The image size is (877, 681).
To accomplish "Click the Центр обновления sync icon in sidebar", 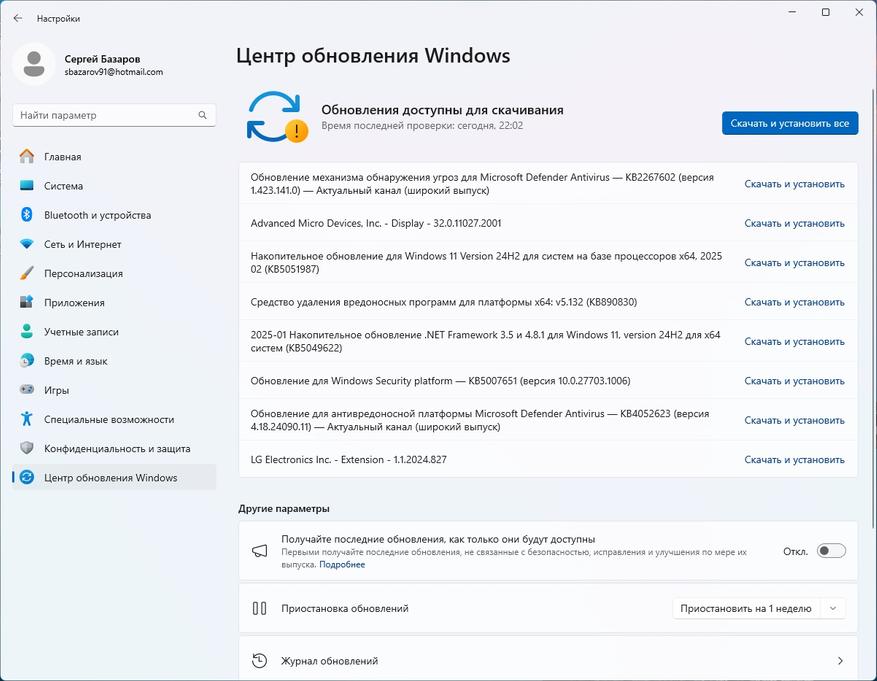I will (26, 477).
